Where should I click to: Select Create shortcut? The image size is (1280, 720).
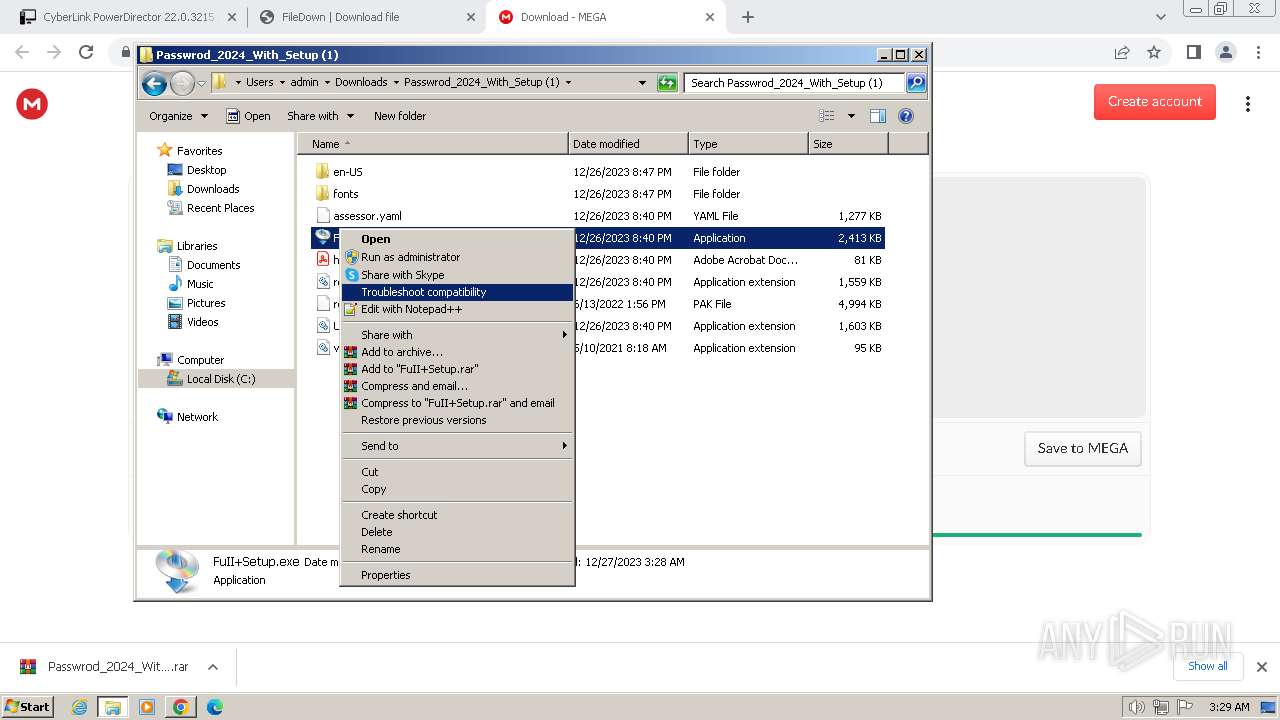(457, 515)
